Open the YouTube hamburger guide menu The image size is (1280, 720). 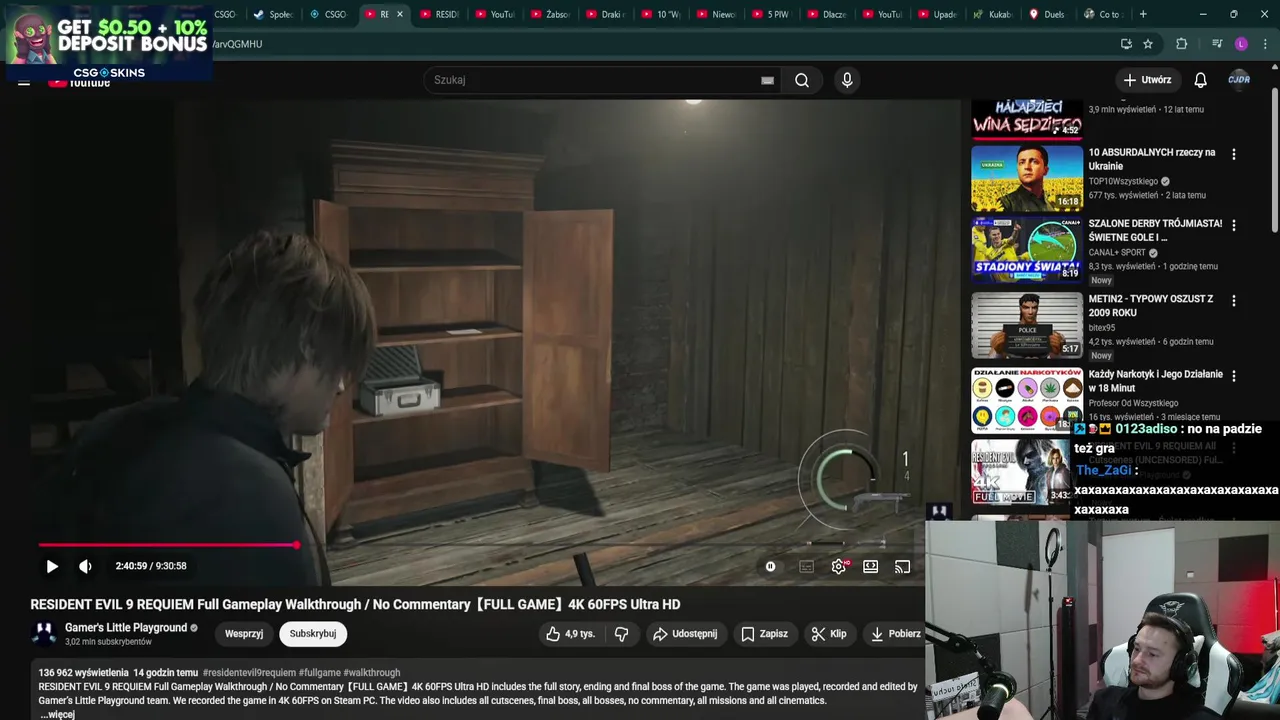23,82
